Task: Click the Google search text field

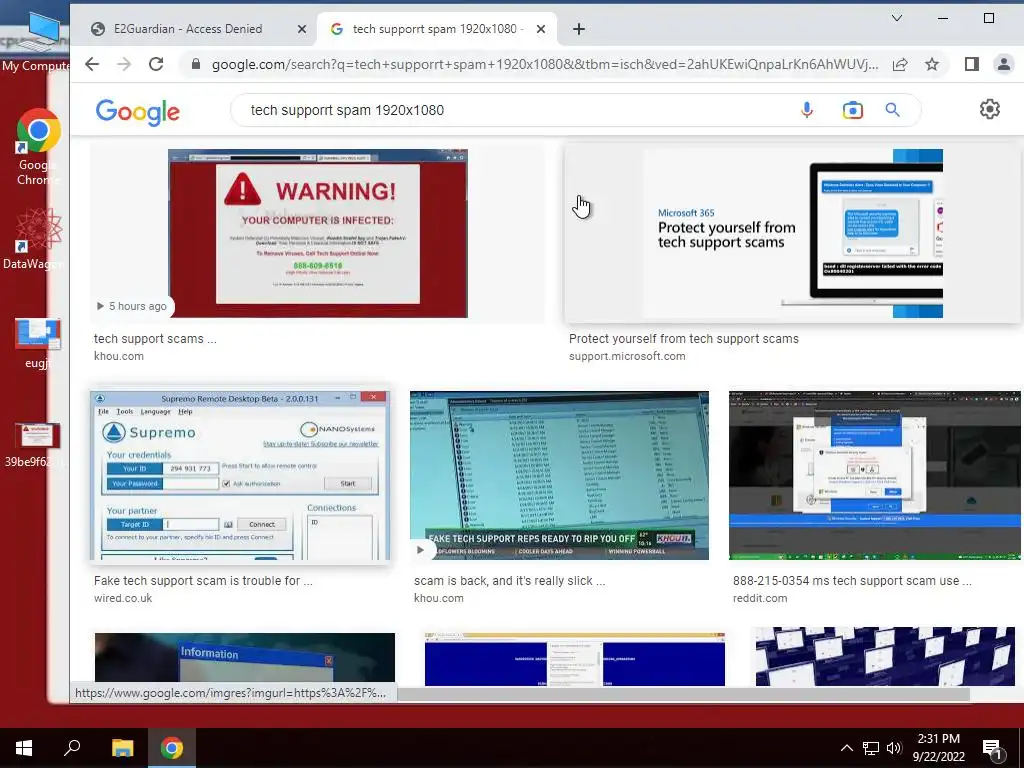Action: [x=516, y=110]
